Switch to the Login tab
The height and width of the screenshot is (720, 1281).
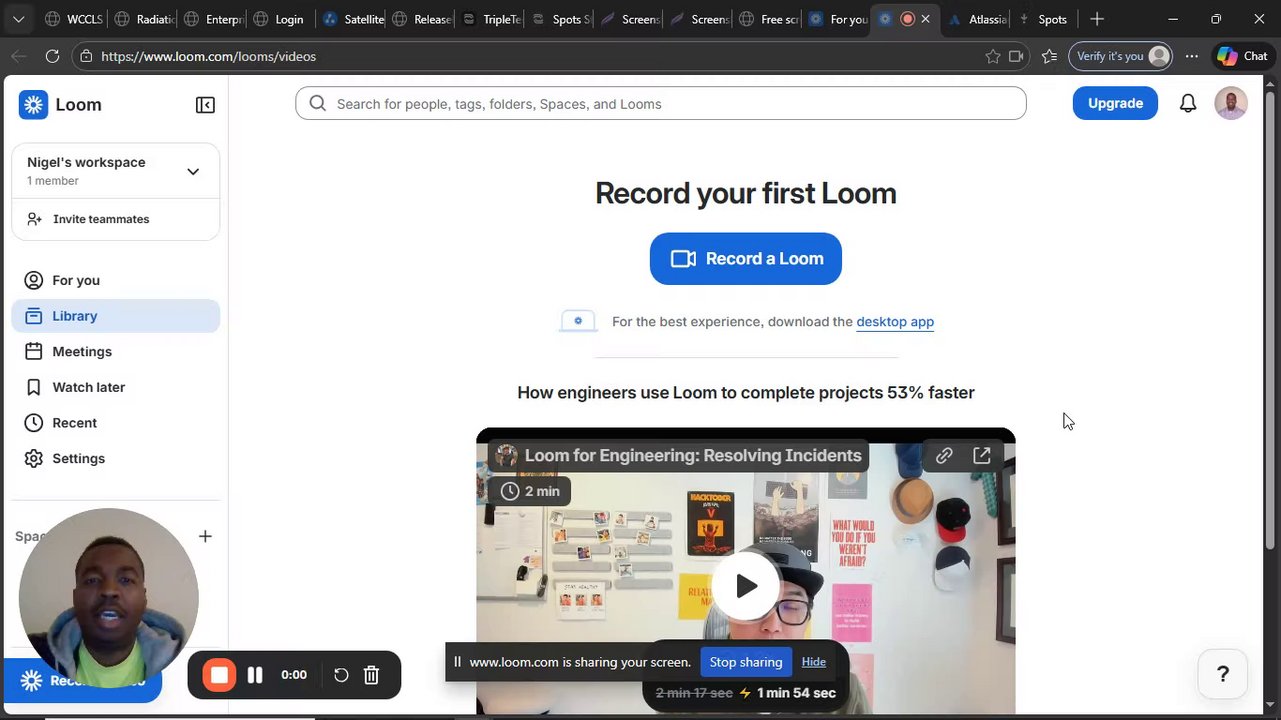pyautogui.click(x=279, y=19)
